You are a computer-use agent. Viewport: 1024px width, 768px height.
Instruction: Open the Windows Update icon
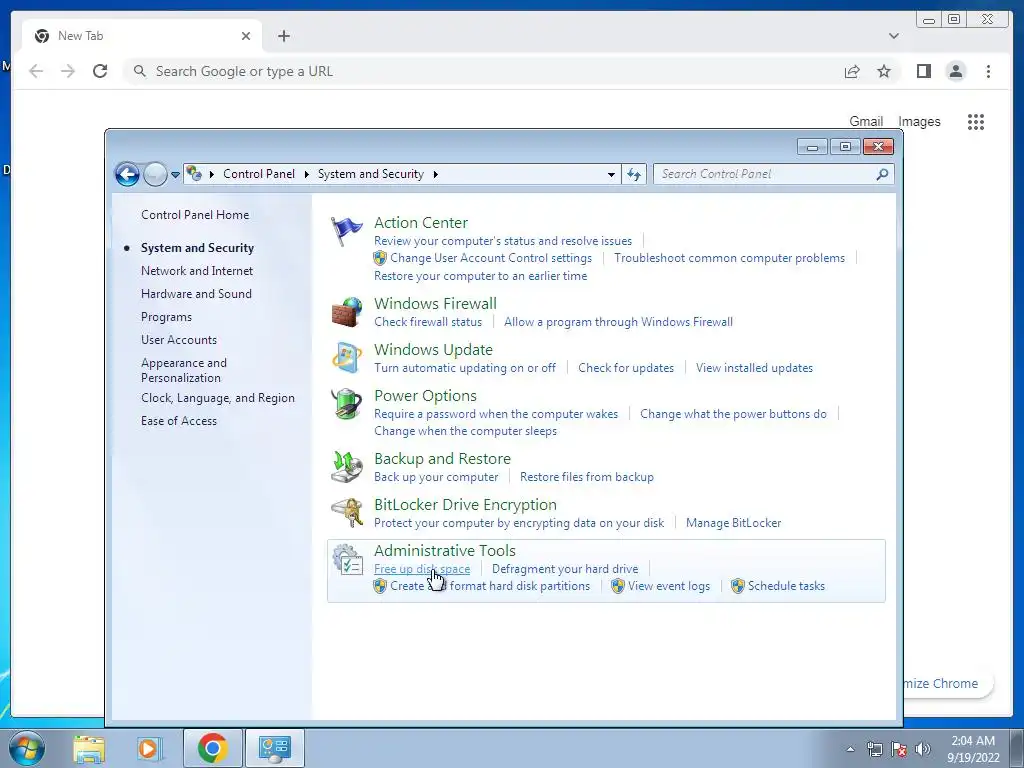coord(346,358)
